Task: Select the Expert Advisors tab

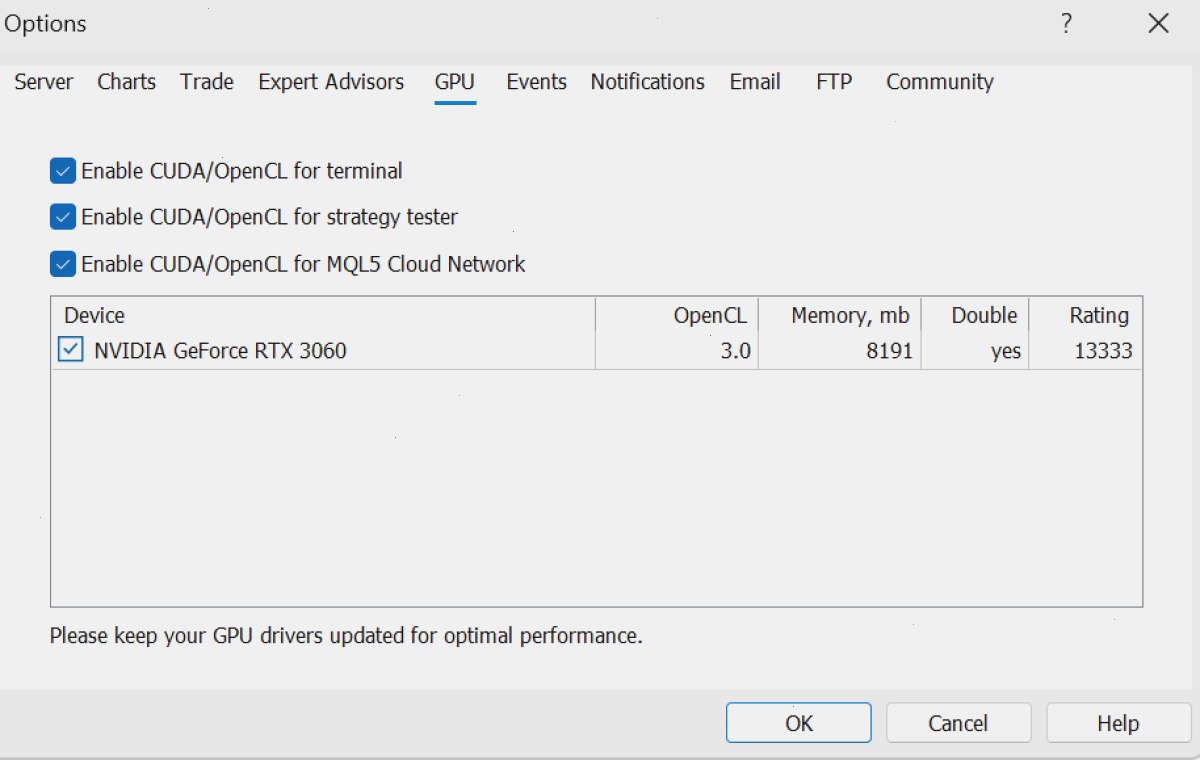Action: pyautogui.click(x=331, y=82)
